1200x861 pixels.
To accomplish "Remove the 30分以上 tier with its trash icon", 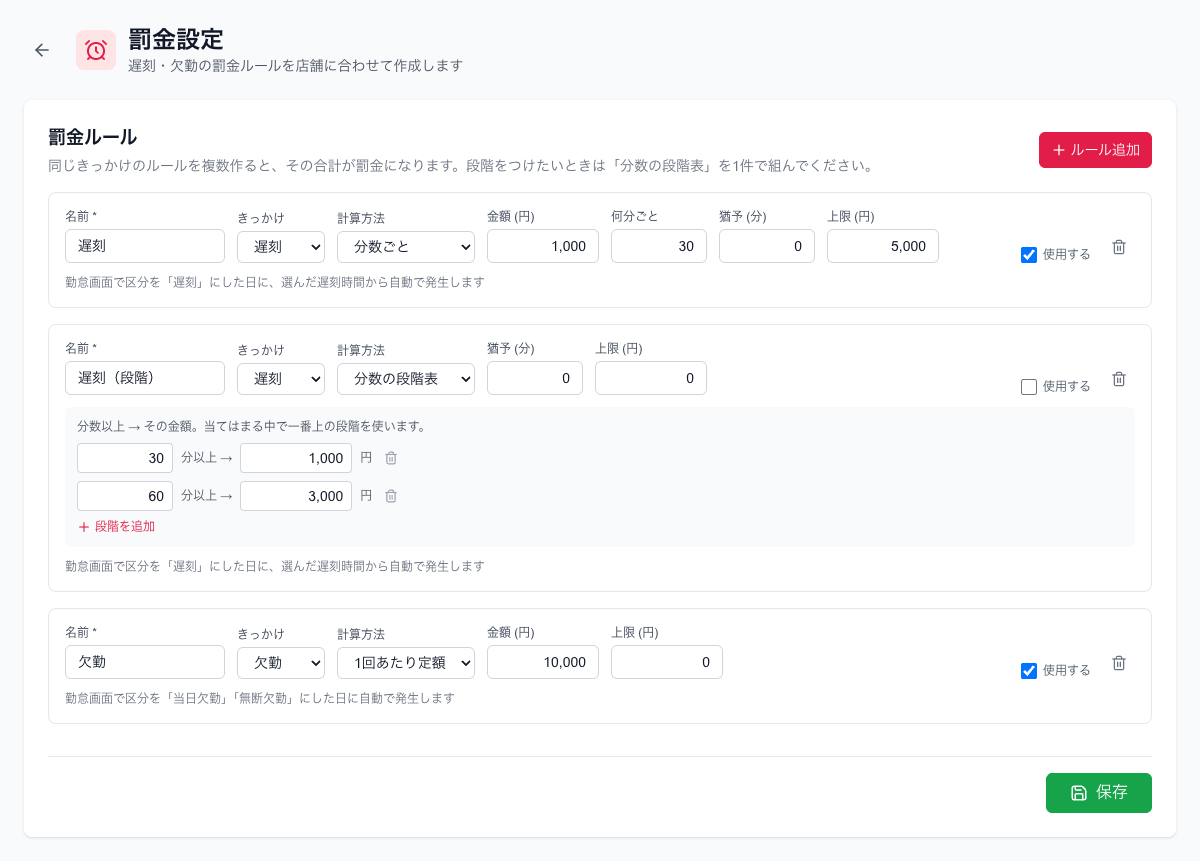I will tap(391, 458).
